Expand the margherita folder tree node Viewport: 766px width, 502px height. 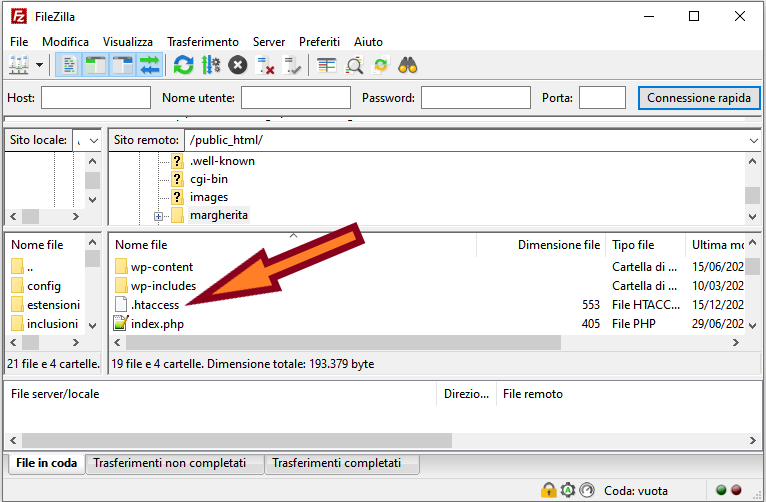coord(158,216)
